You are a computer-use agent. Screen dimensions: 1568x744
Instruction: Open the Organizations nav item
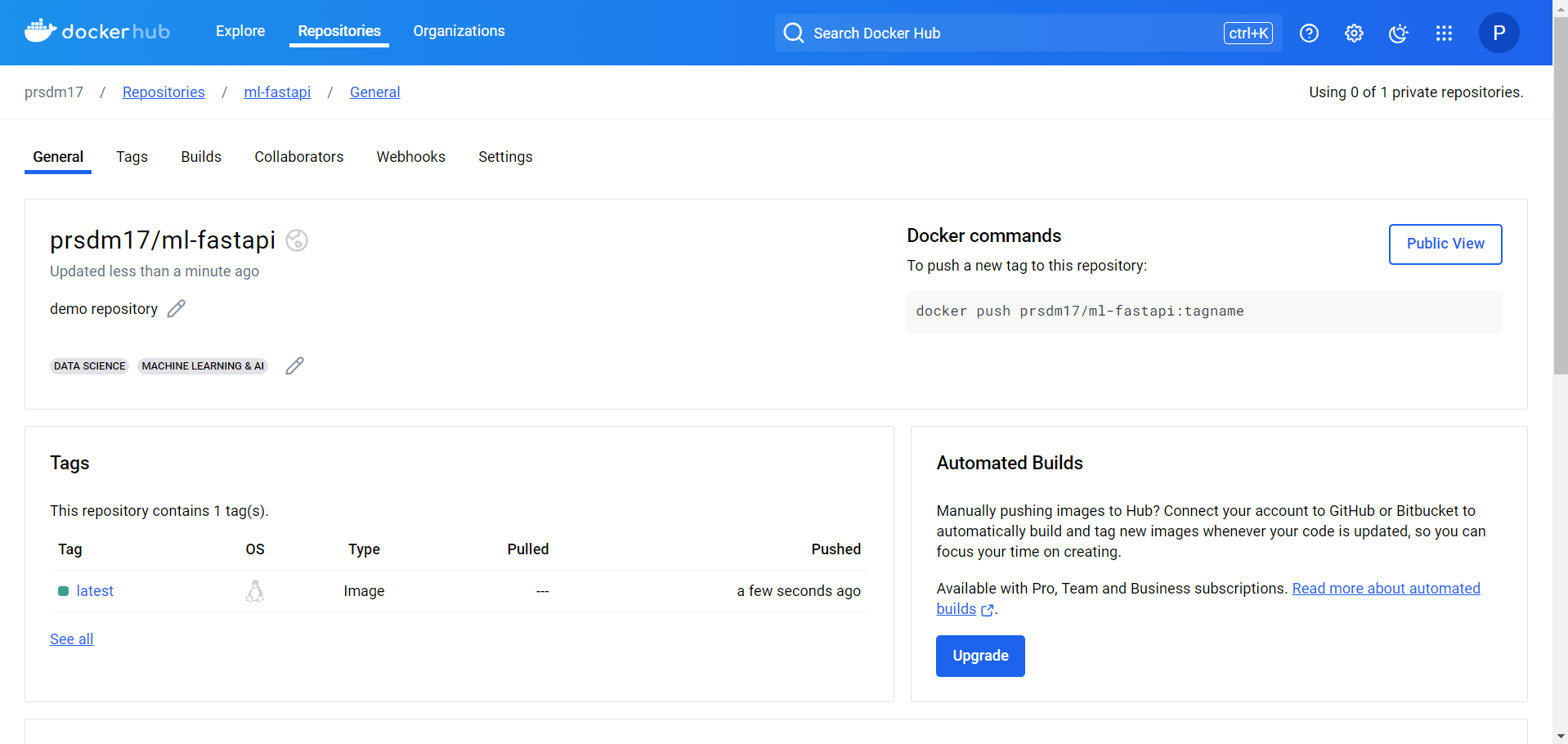coord(459,31)
